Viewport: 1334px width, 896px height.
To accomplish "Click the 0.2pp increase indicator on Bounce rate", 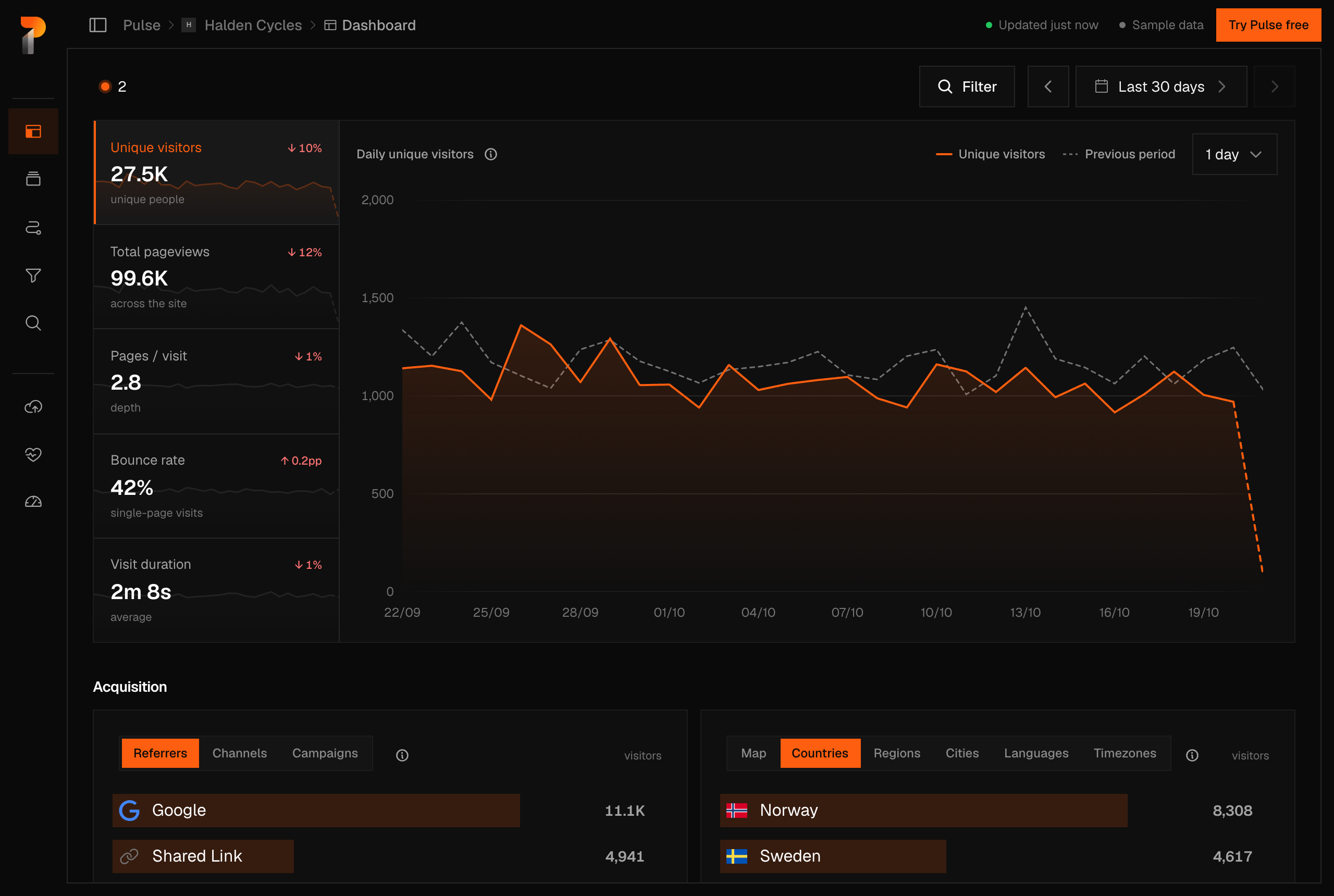I will pyautogui.click(x=301, y=461).
